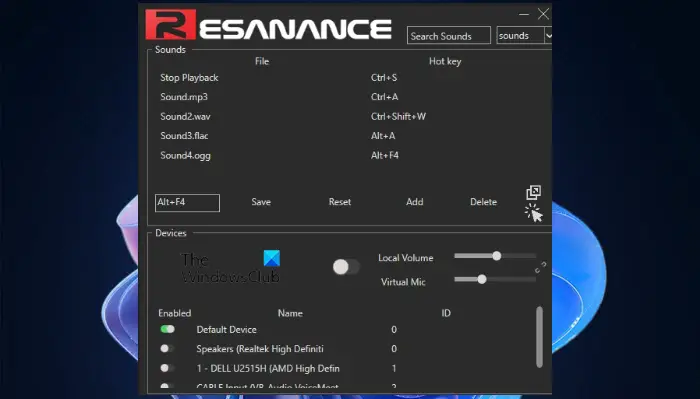This screenshot has height=399, width=700.
Task: Select the Sound.mp3 file row
Action: point(184,97)
